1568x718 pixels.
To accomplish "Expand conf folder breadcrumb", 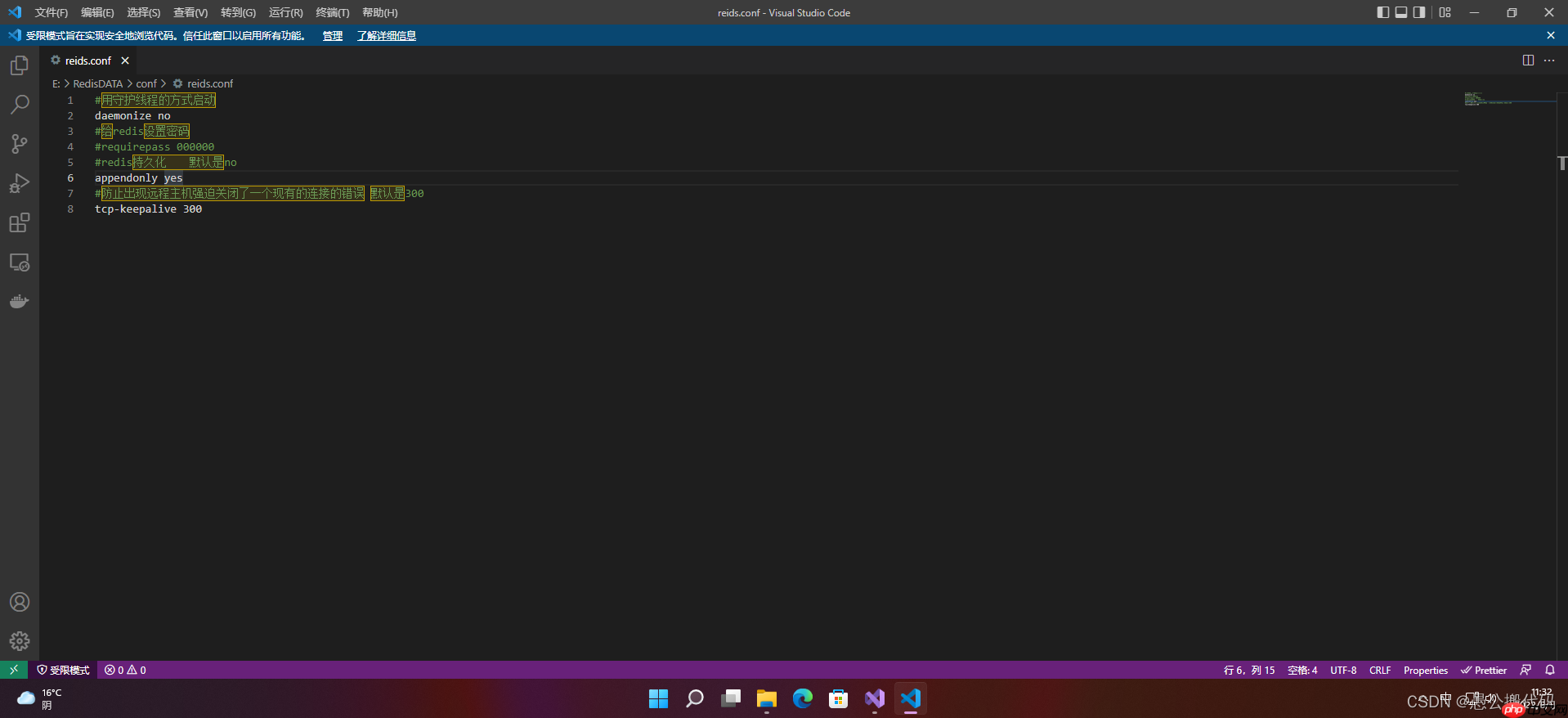I will [146, 83].
